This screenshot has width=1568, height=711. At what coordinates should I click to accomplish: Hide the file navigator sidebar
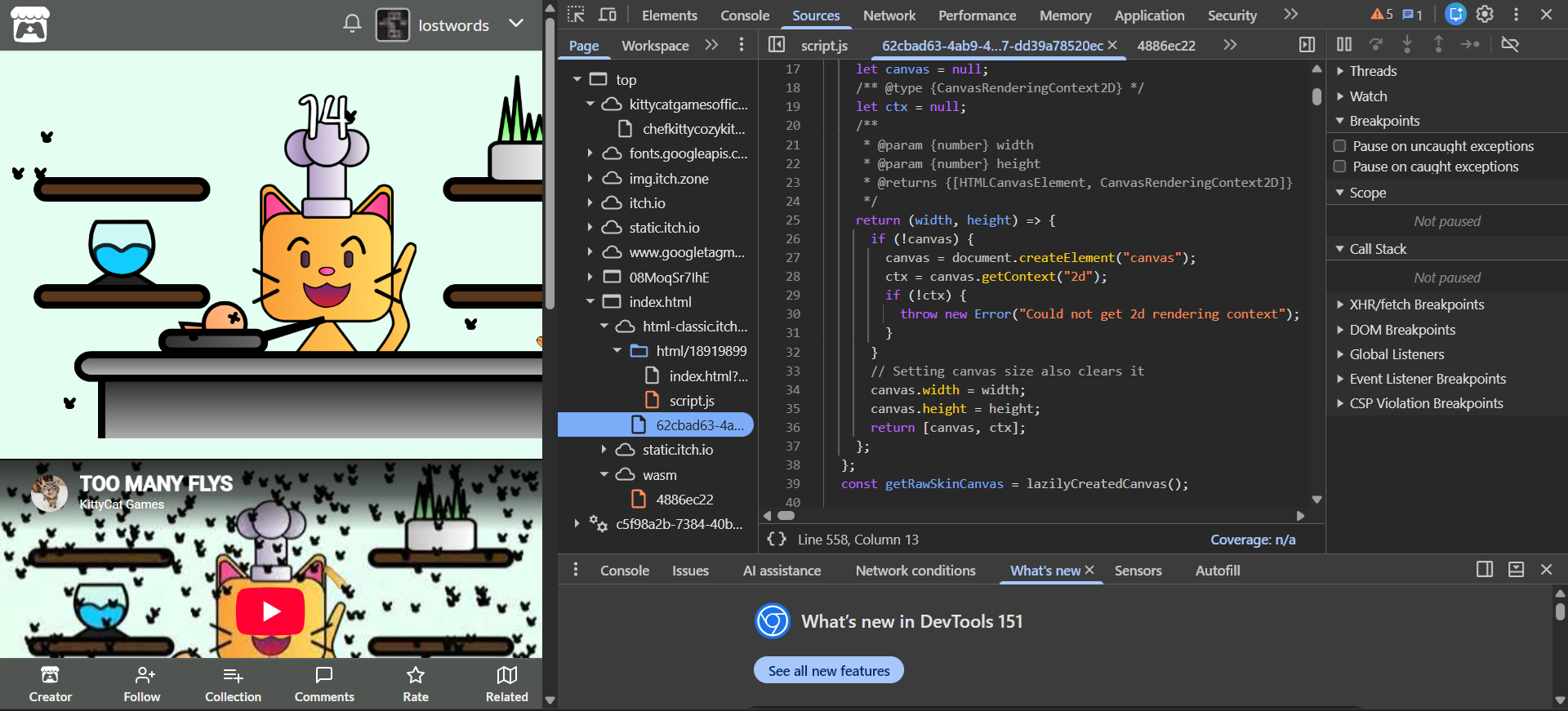coord(777,45)
